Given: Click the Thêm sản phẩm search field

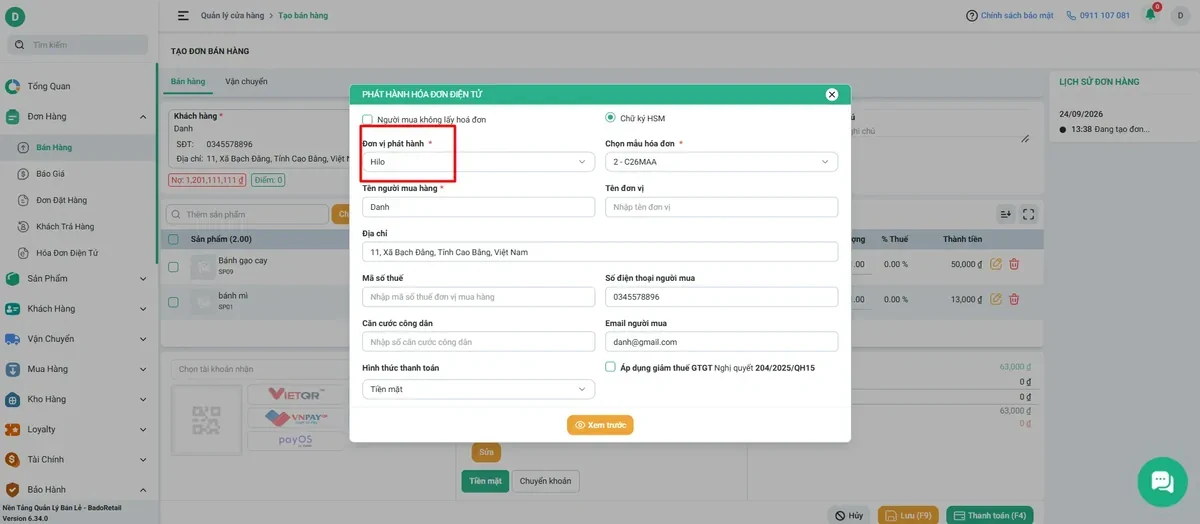Looking at the screenshot, I should [x=246, y=214].
